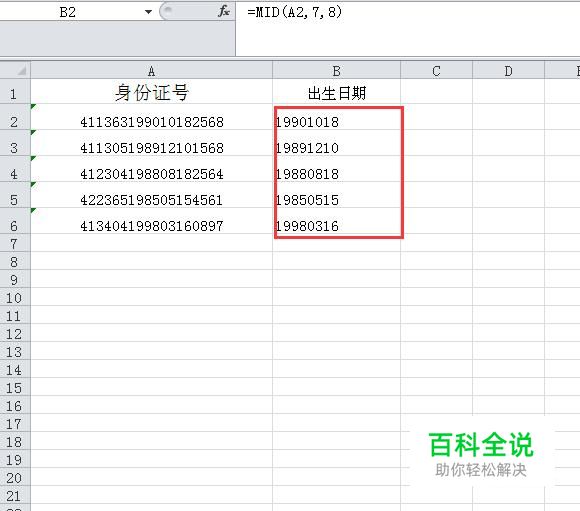Select column C header
The image size is (580, 511).
point(436,70)
